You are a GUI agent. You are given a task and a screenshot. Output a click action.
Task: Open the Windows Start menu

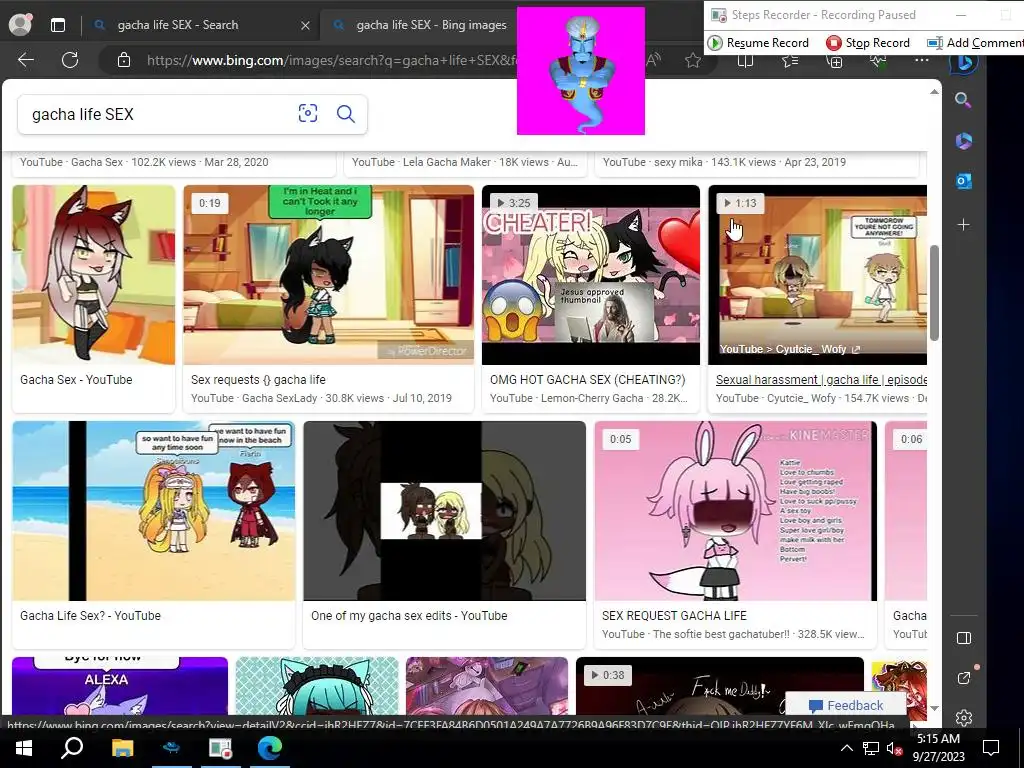(24, 748)
